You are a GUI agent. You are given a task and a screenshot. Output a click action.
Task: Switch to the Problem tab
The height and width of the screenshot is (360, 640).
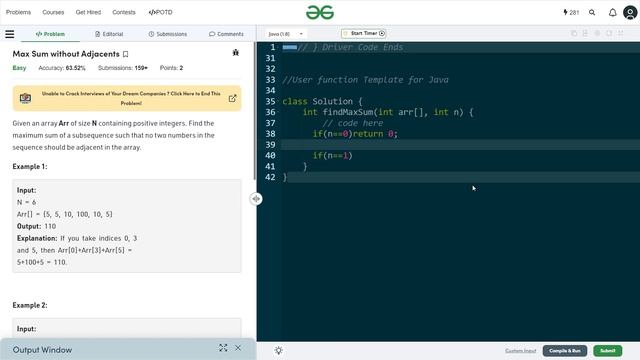[50, 34]
